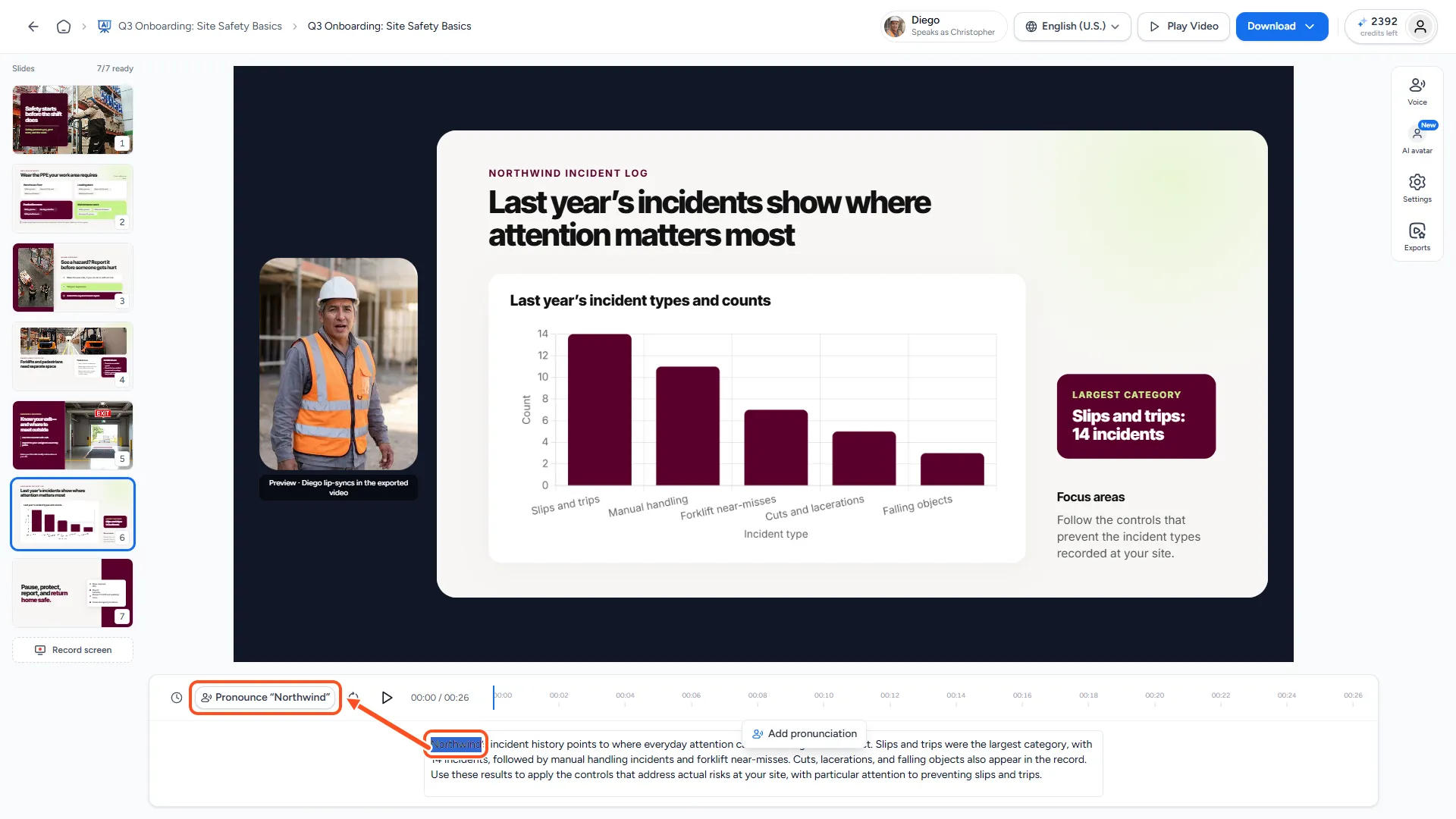
Task: Click the current Q3 Onboarding breadcrumb title
Action: point(389,27)
